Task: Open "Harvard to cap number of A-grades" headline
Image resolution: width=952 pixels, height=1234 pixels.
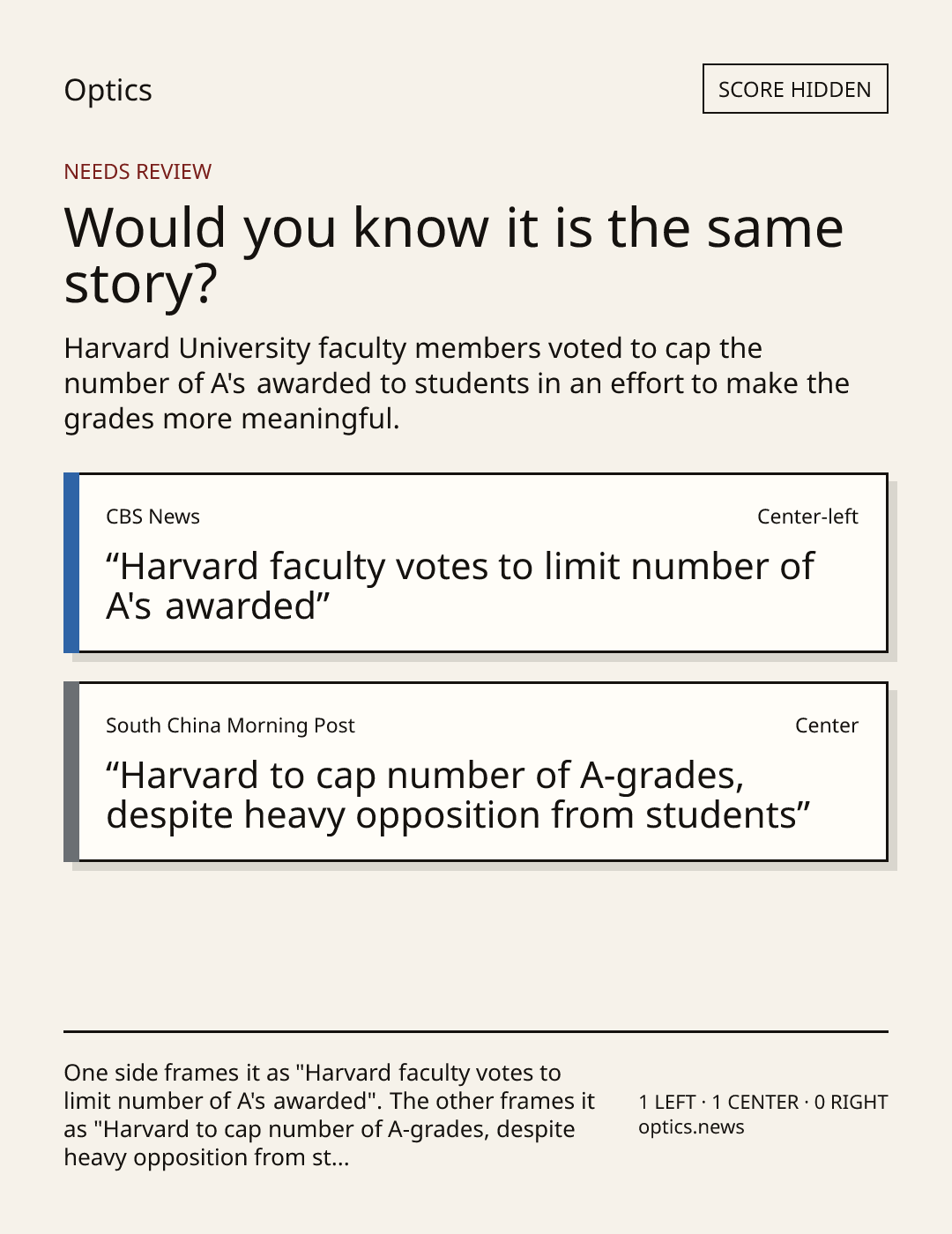Action: [458, 795]
